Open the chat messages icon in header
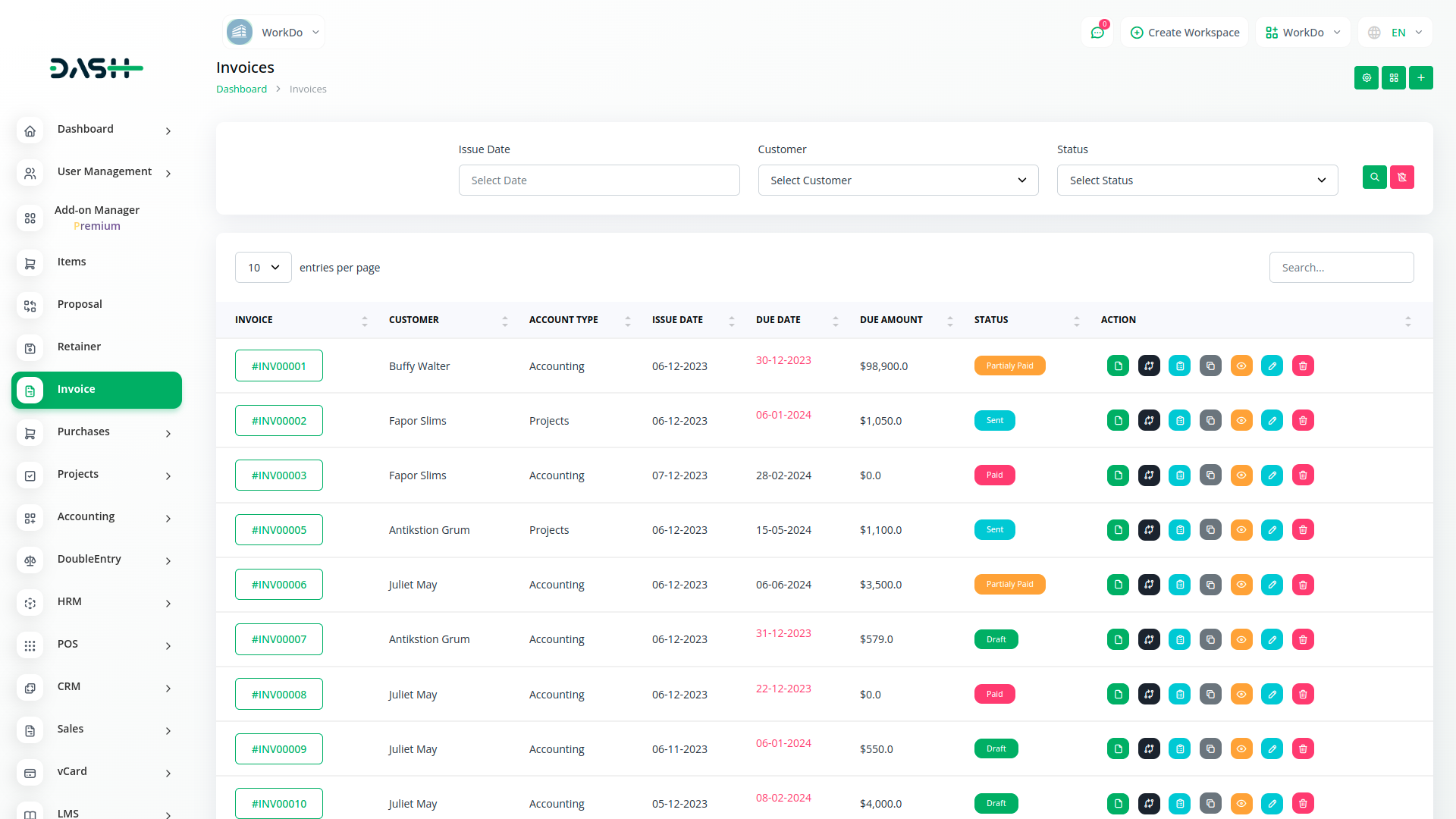1456x819 pixels. tap(1097, 33)
